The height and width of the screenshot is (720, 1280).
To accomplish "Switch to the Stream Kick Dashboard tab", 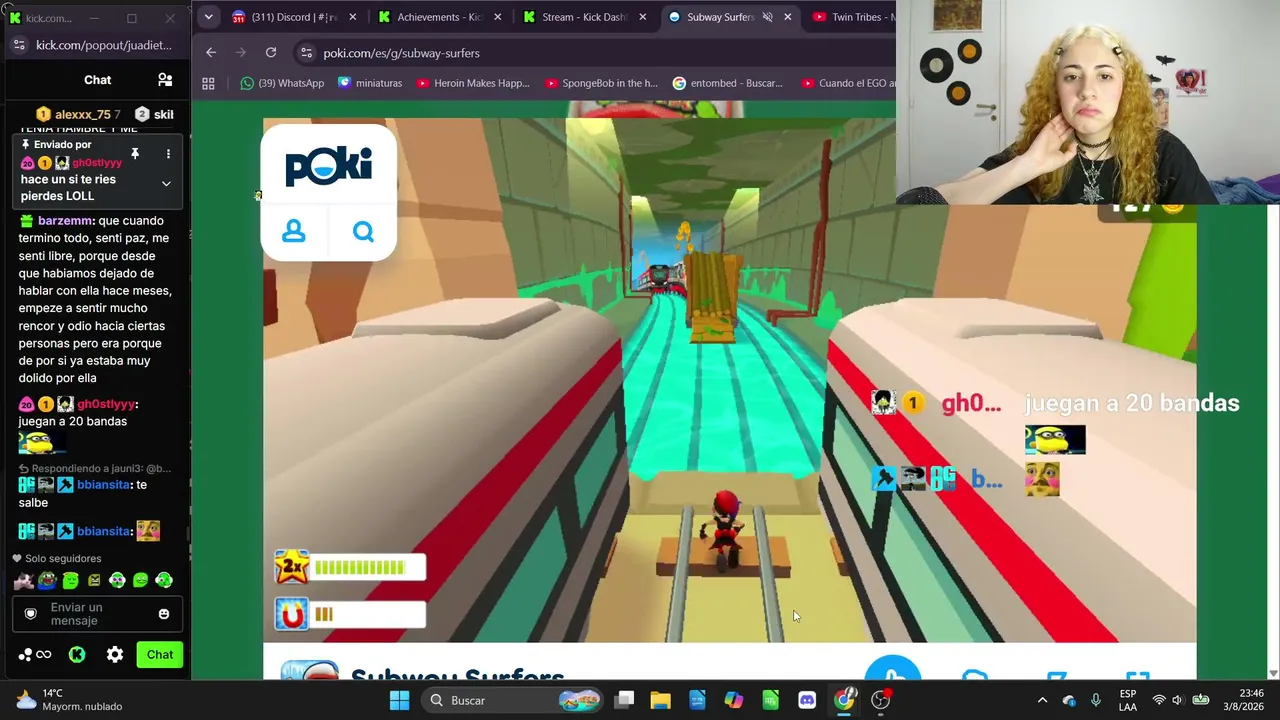I will tap(584, 17).
